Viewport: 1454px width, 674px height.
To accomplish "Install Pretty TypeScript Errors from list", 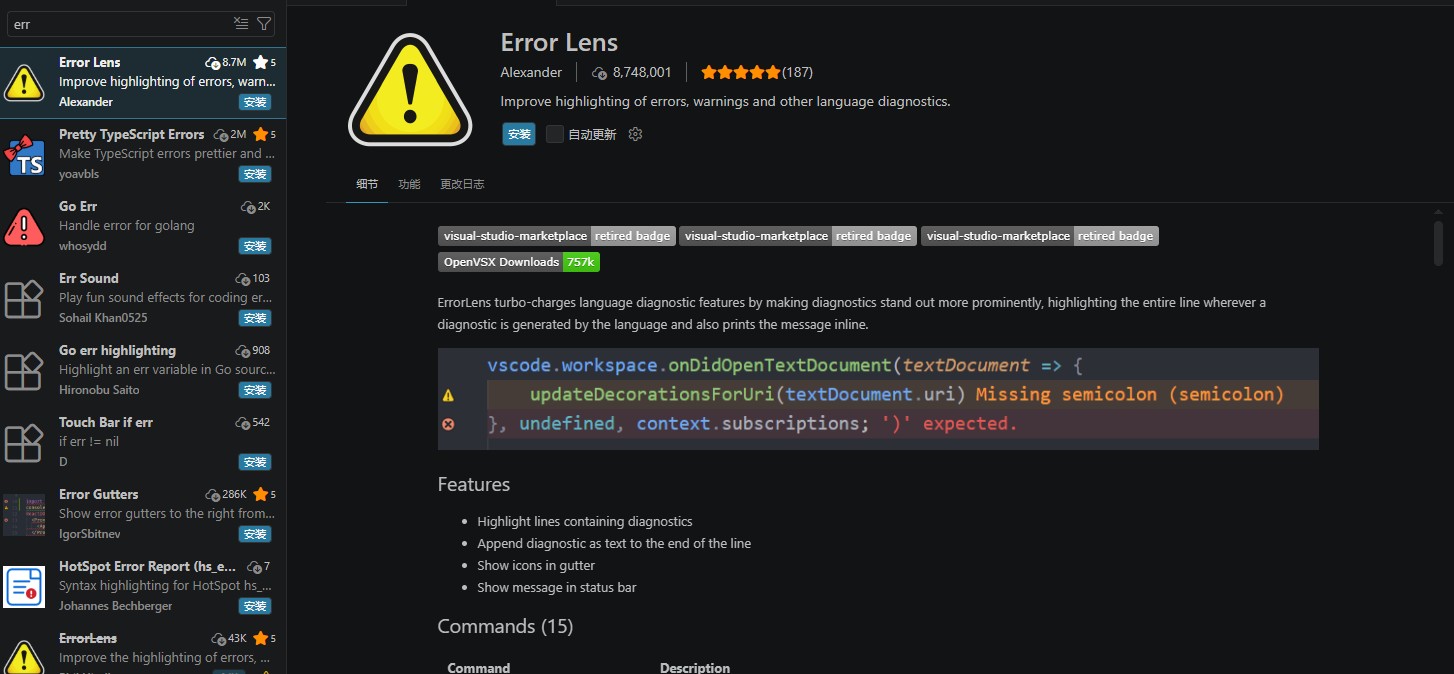I will click(x=255, y=174).
